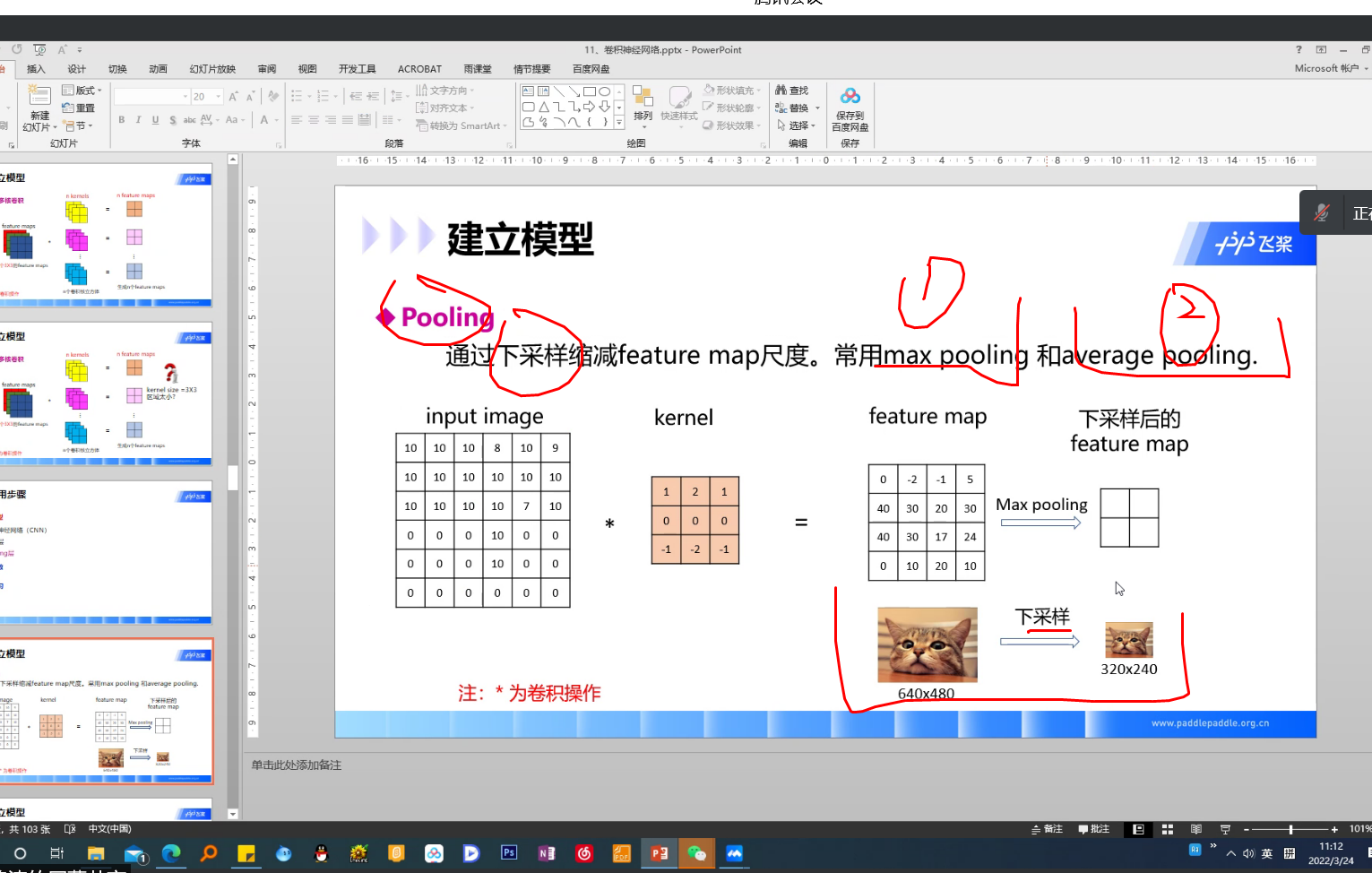The width and height of the screenshot is (1372, 873).
Task: Open the Slide Show (幻灯片放映) tab
Action: pos(213,69)
